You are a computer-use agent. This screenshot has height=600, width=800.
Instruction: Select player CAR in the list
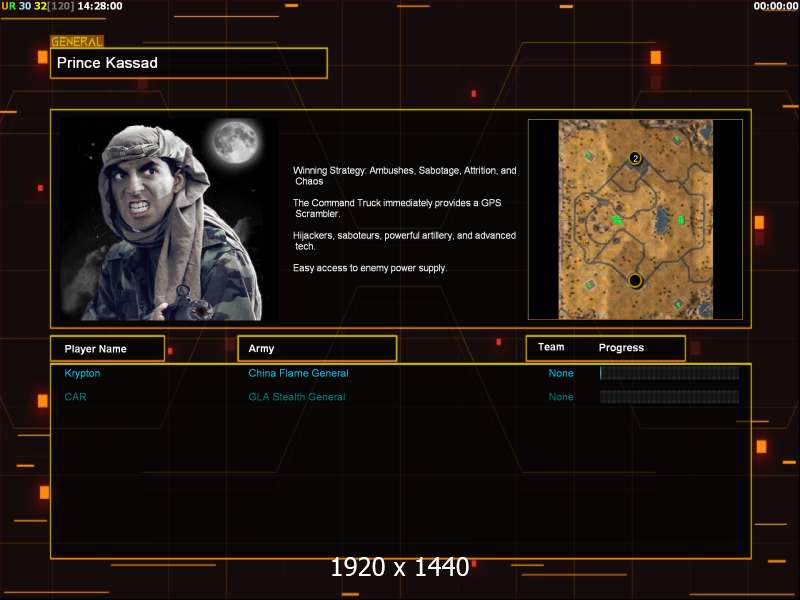[75, 397]
